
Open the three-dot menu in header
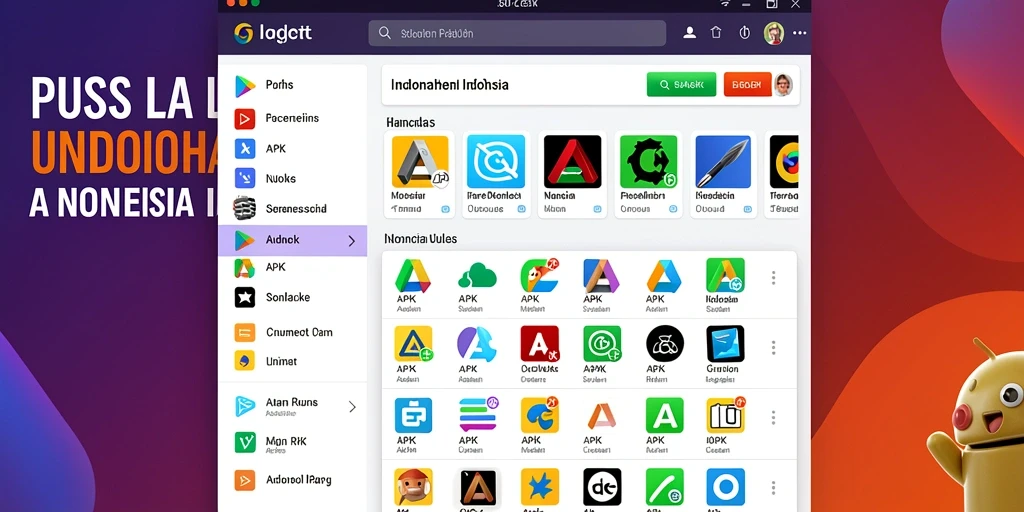coord(799,33)
